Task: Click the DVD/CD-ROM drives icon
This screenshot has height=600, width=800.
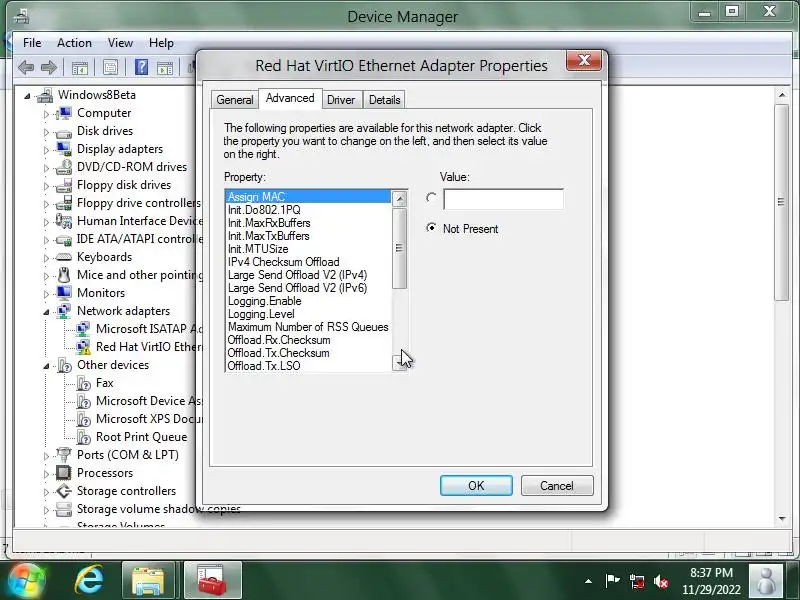Action: (x=64, y=167)
